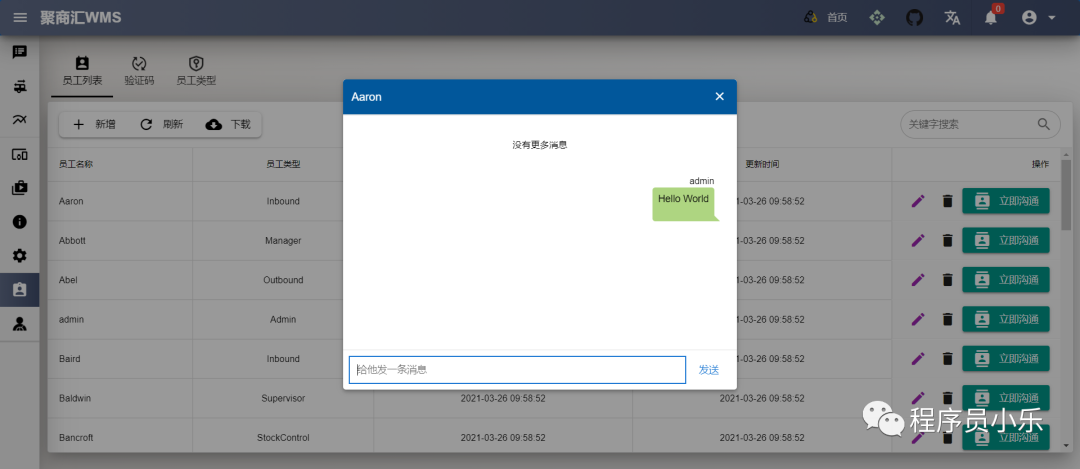Close the Aaron chat dialog
1080x469 pixels.
719,97
